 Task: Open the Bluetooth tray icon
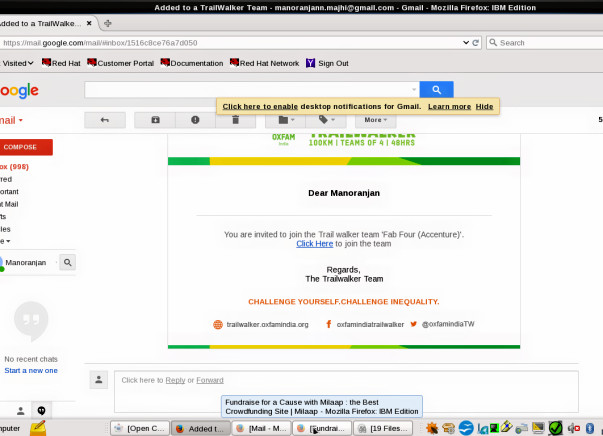coord(590,428)
